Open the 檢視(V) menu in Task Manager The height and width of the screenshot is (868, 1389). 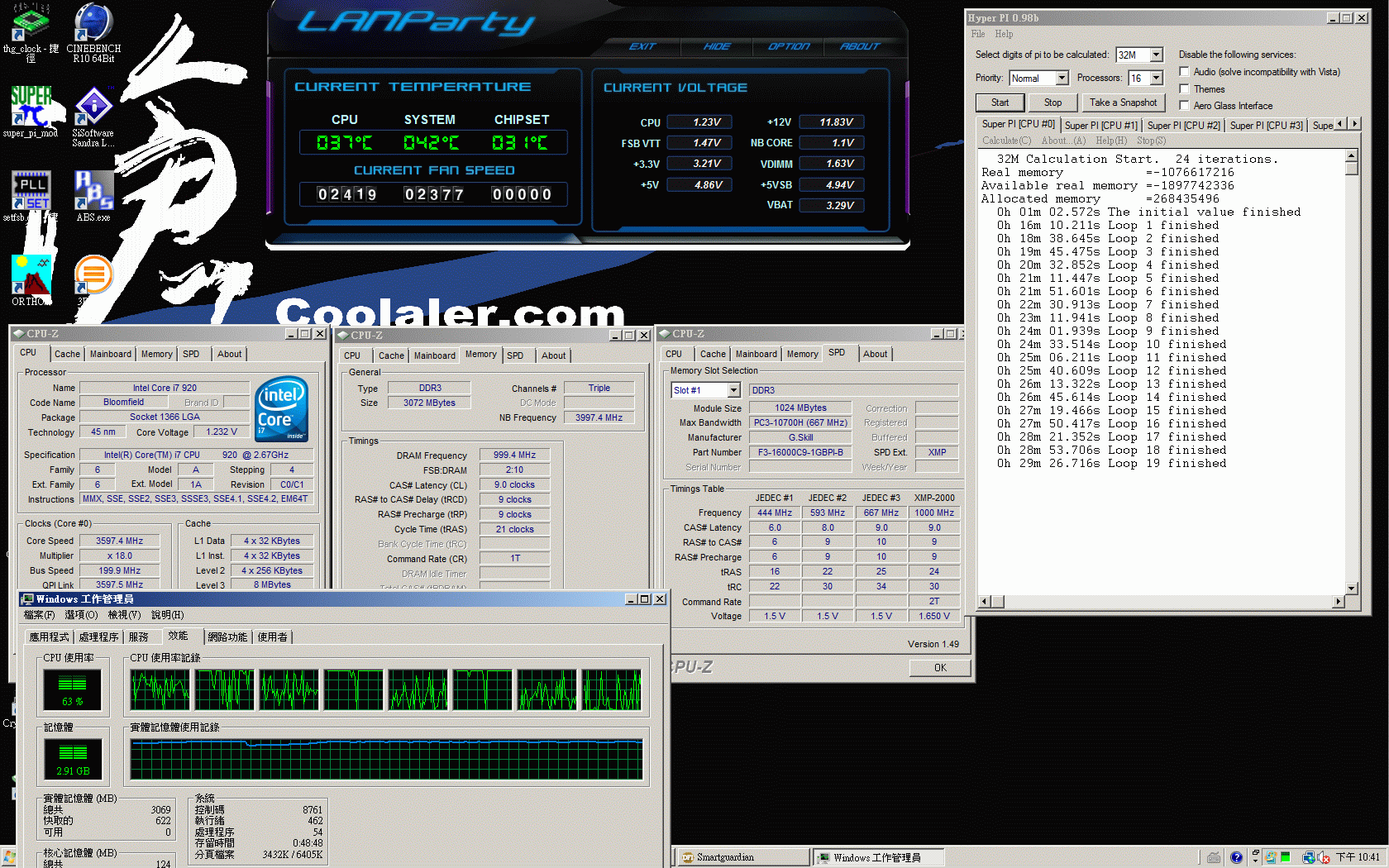tap(124, 615)
